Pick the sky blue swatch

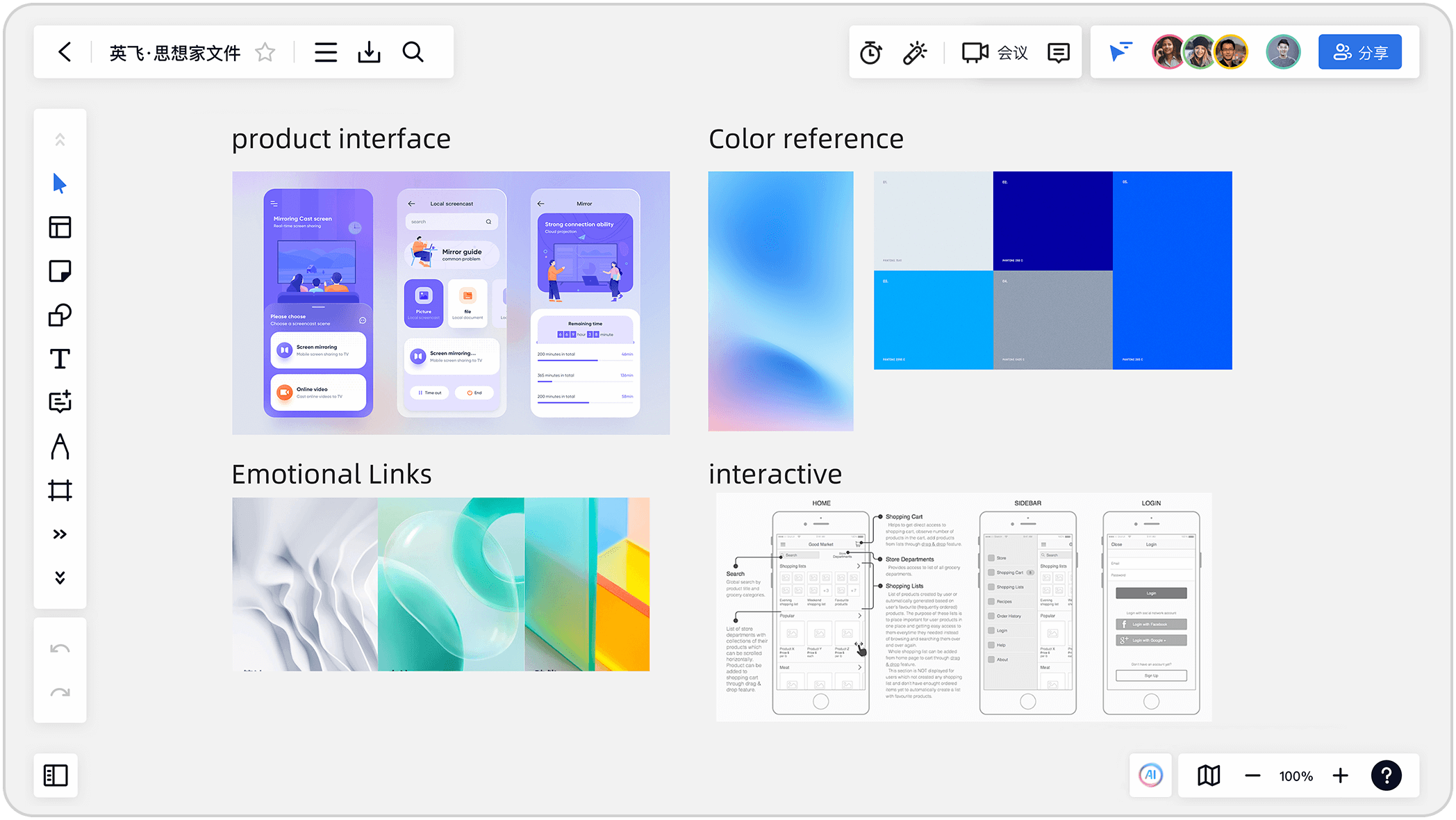coord(933,320)
